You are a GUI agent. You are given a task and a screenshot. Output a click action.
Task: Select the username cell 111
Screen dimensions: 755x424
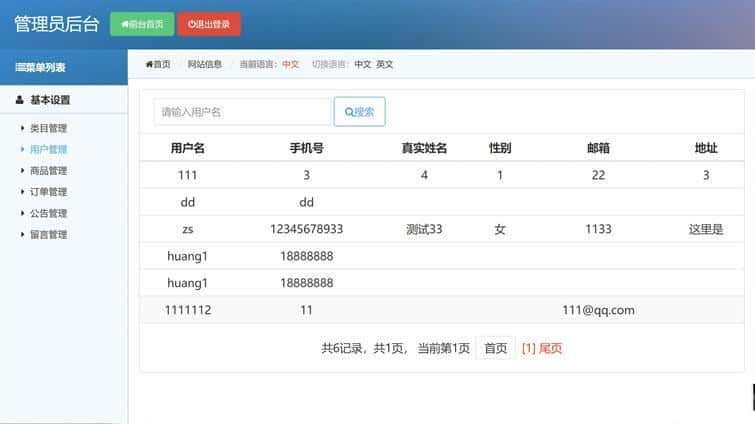pos(187,175)
